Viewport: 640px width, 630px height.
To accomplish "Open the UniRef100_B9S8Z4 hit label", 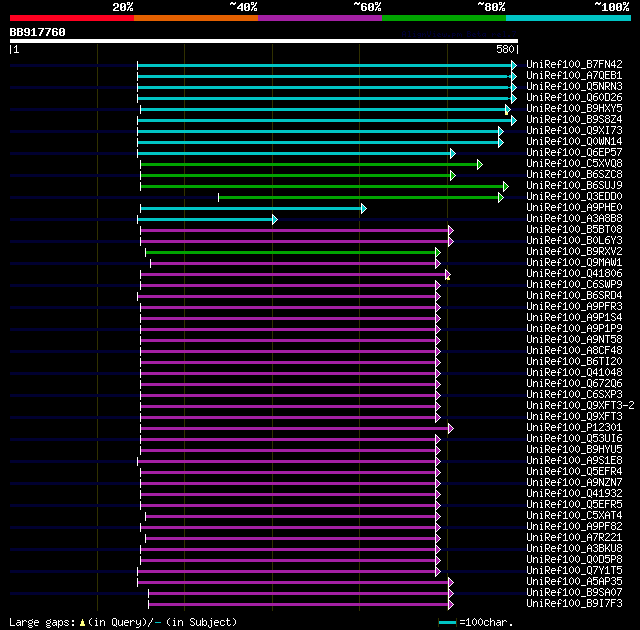I will pyautogui.click(x=574, y=119).
